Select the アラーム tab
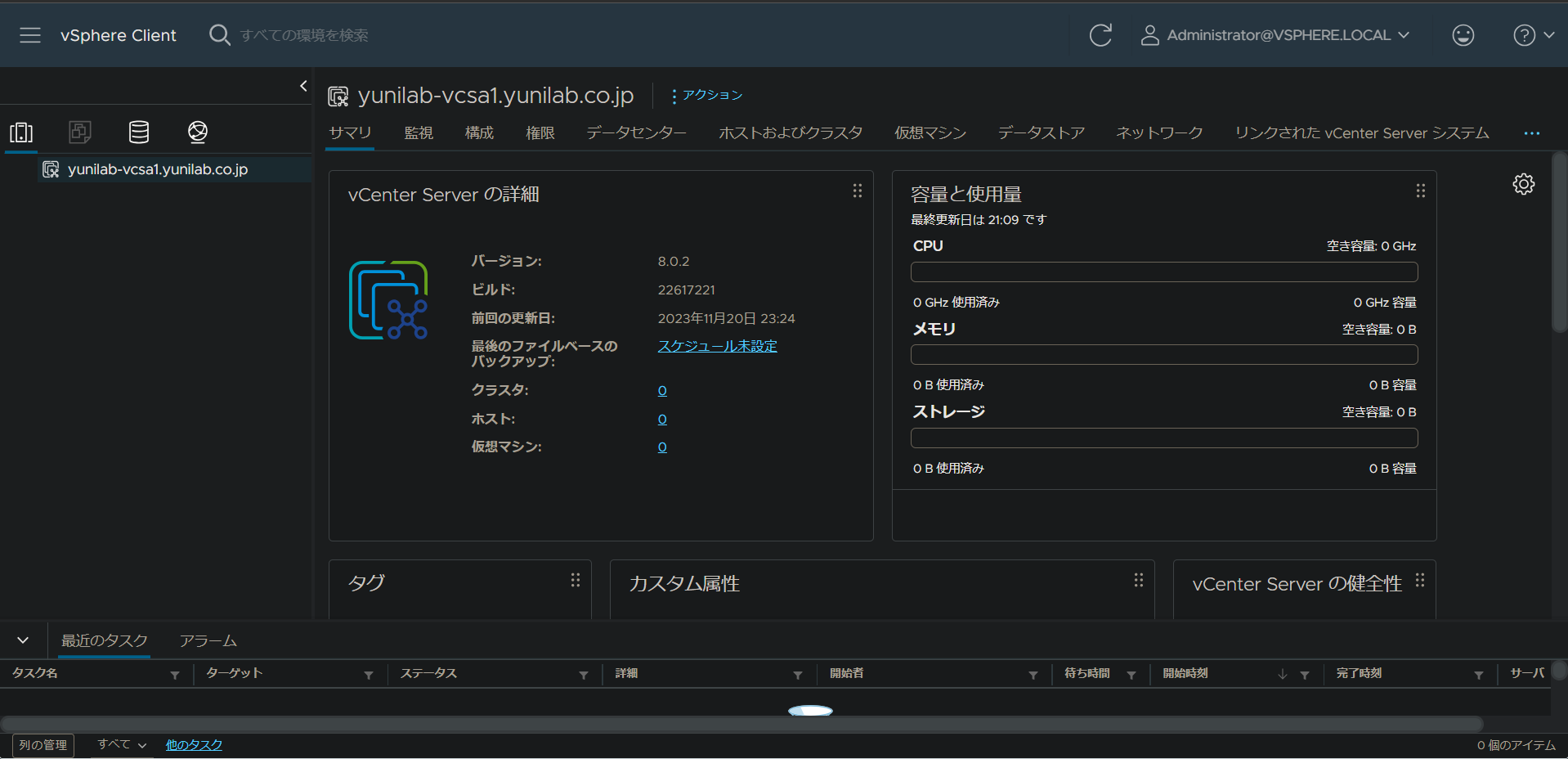Screen dimensions: 1568x759 coord(208,640)
